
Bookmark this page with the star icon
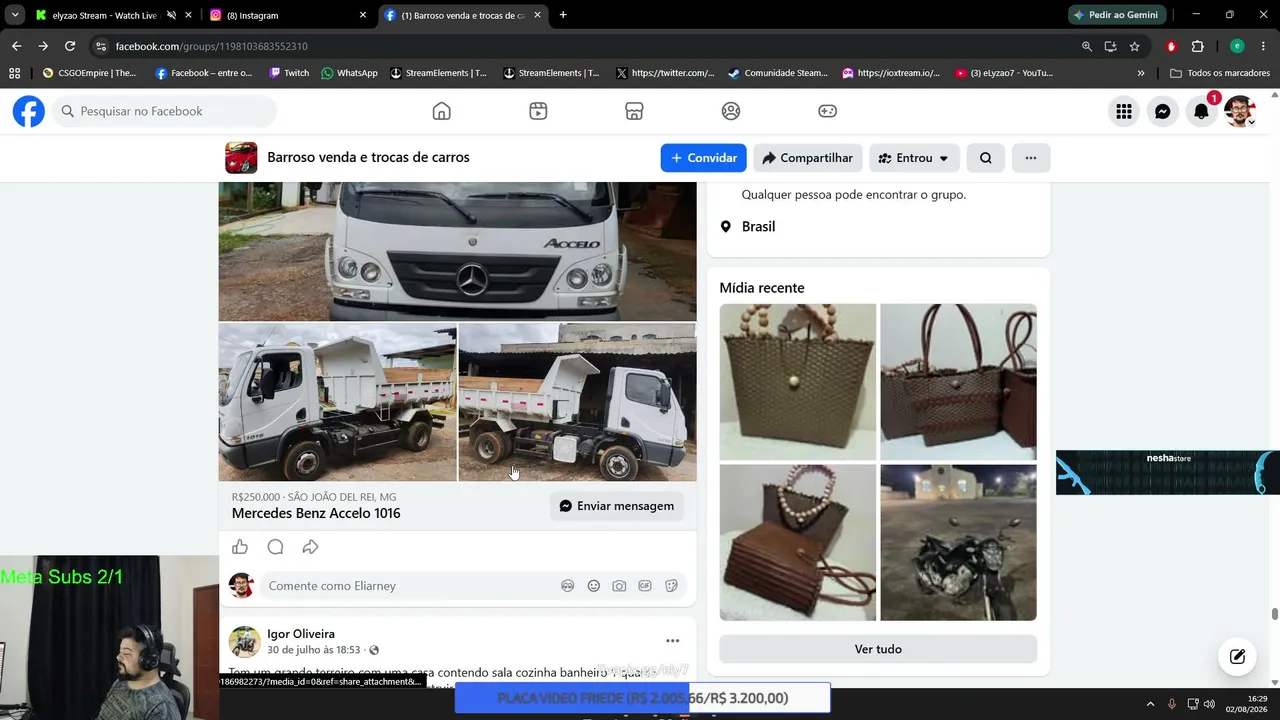1135,46
